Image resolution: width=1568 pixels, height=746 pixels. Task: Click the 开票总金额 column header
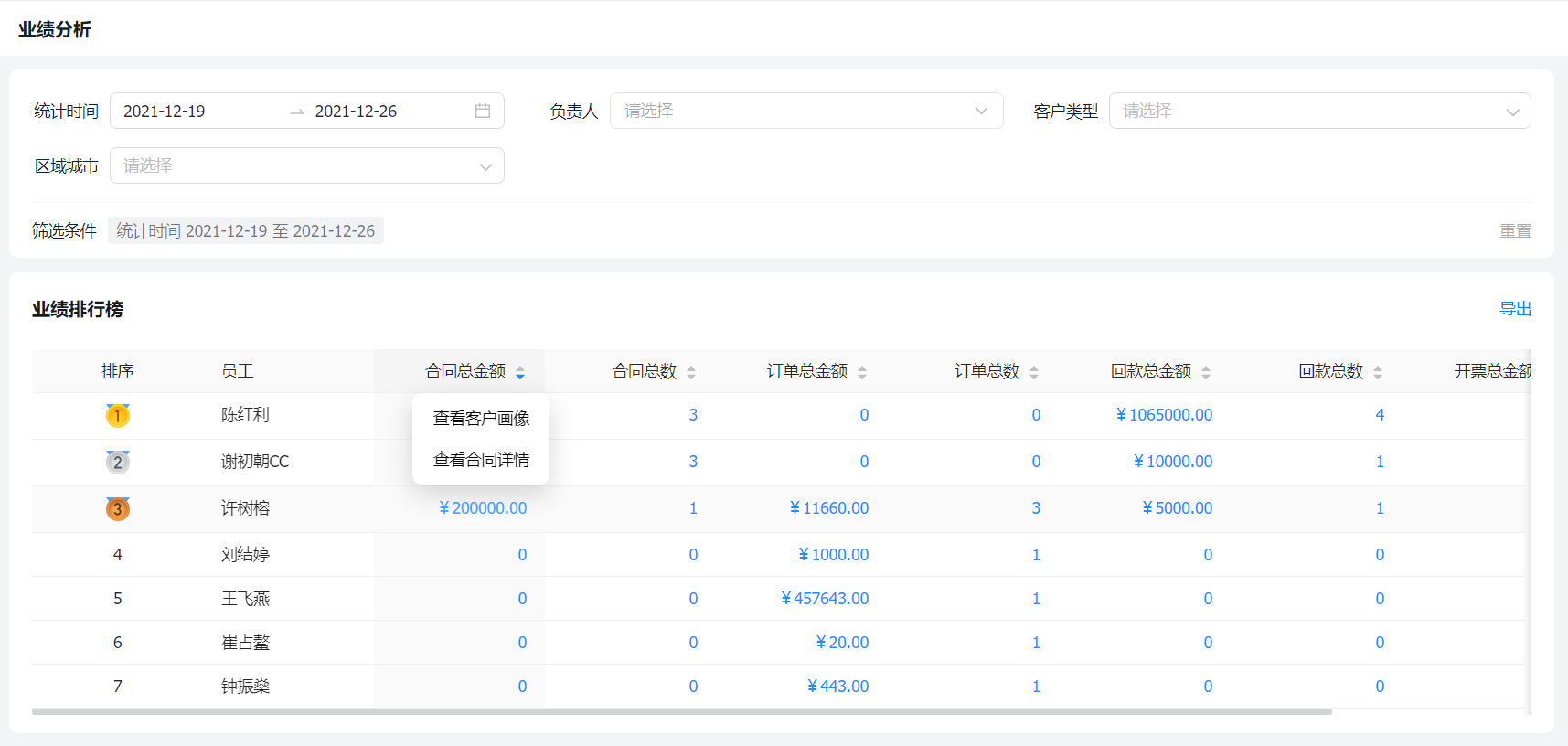1492,371
